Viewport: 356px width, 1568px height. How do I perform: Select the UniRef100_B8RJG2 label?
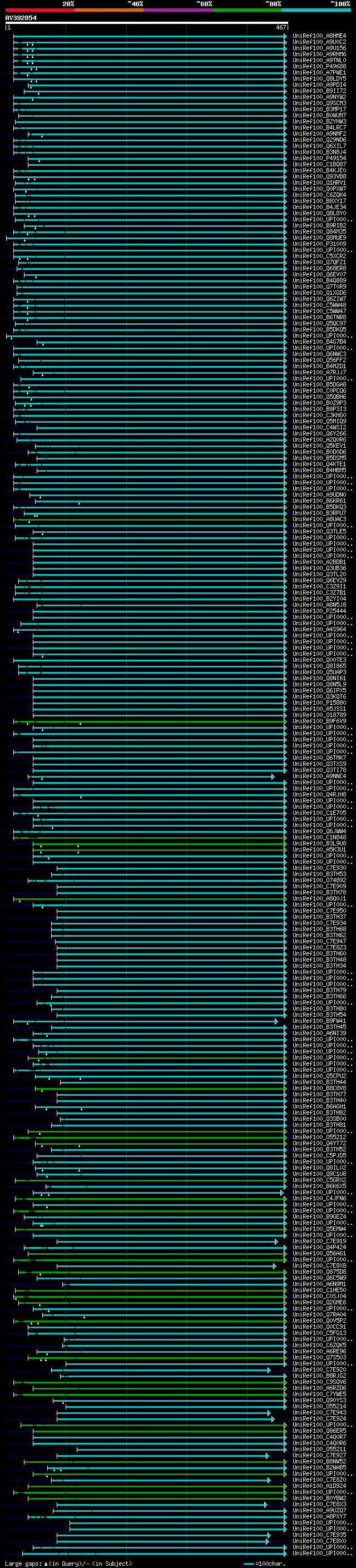319,1376
